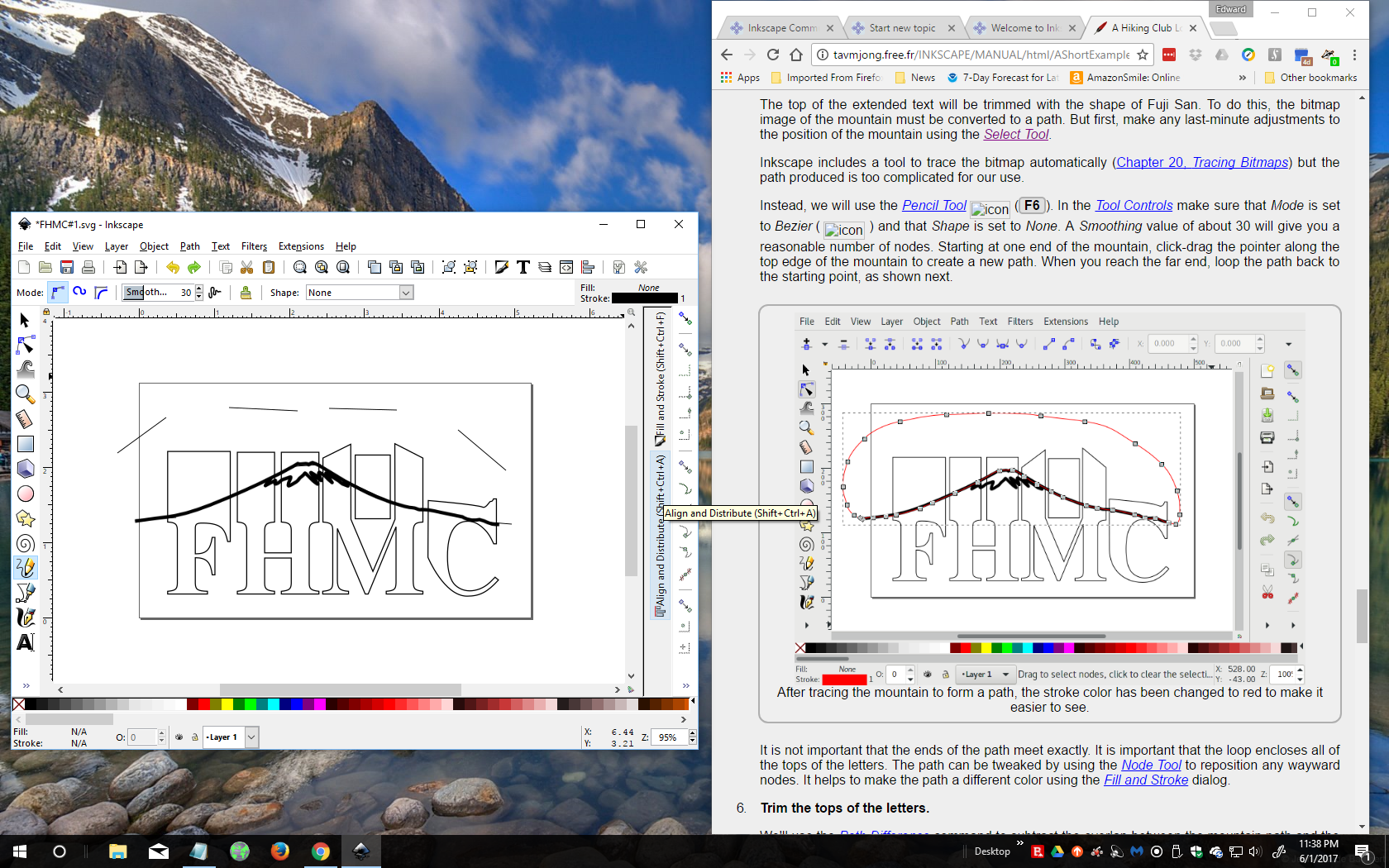The height and width of the screenshot is (868, 1389).
Task: Open the 'Fill and Stroke' link in webpage
Action: click(1146, 780)
